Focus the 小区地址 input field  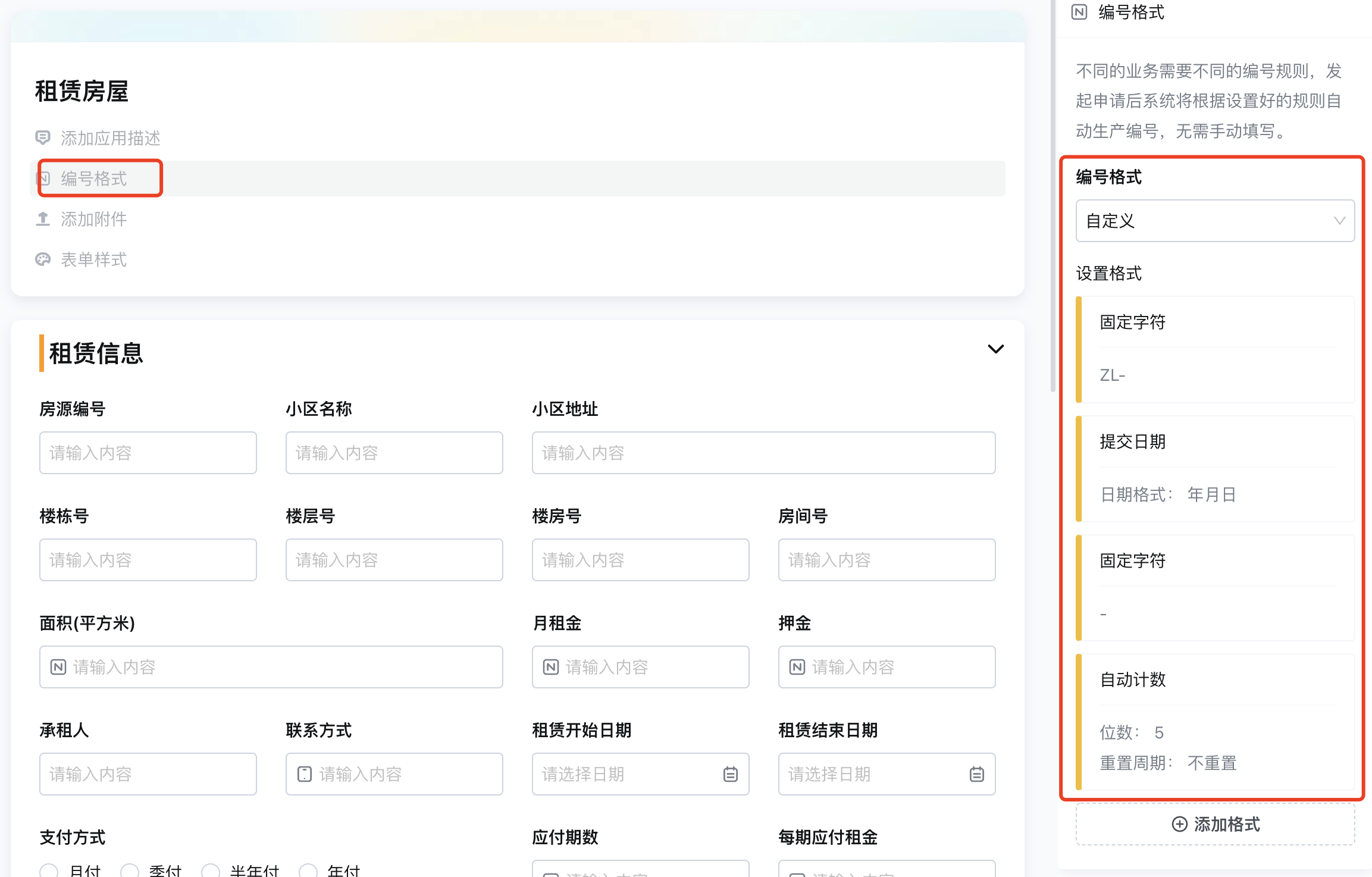tap(764, 453)
